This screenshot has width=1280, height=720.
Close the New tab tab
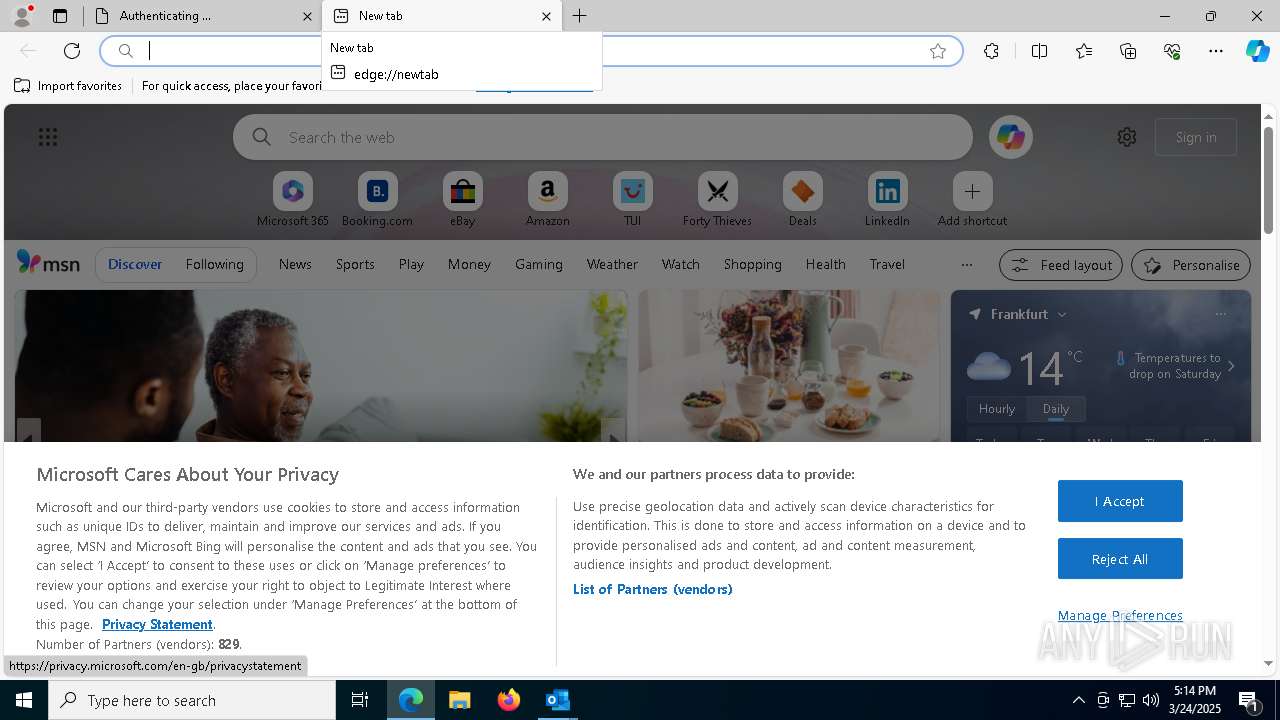pos(546,16)
